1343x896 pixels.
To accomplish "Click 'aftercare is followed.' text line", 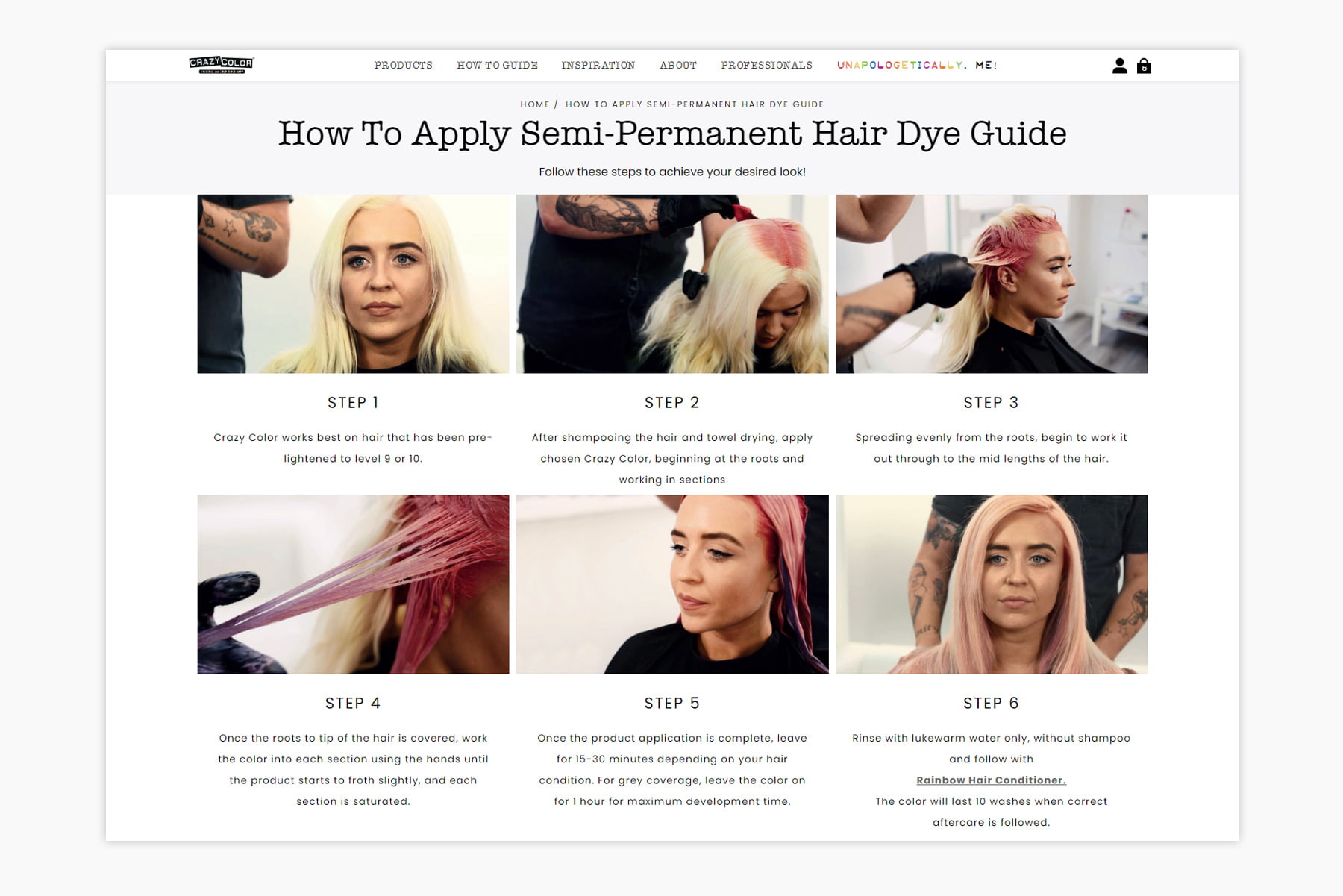I will coord(991,823).
